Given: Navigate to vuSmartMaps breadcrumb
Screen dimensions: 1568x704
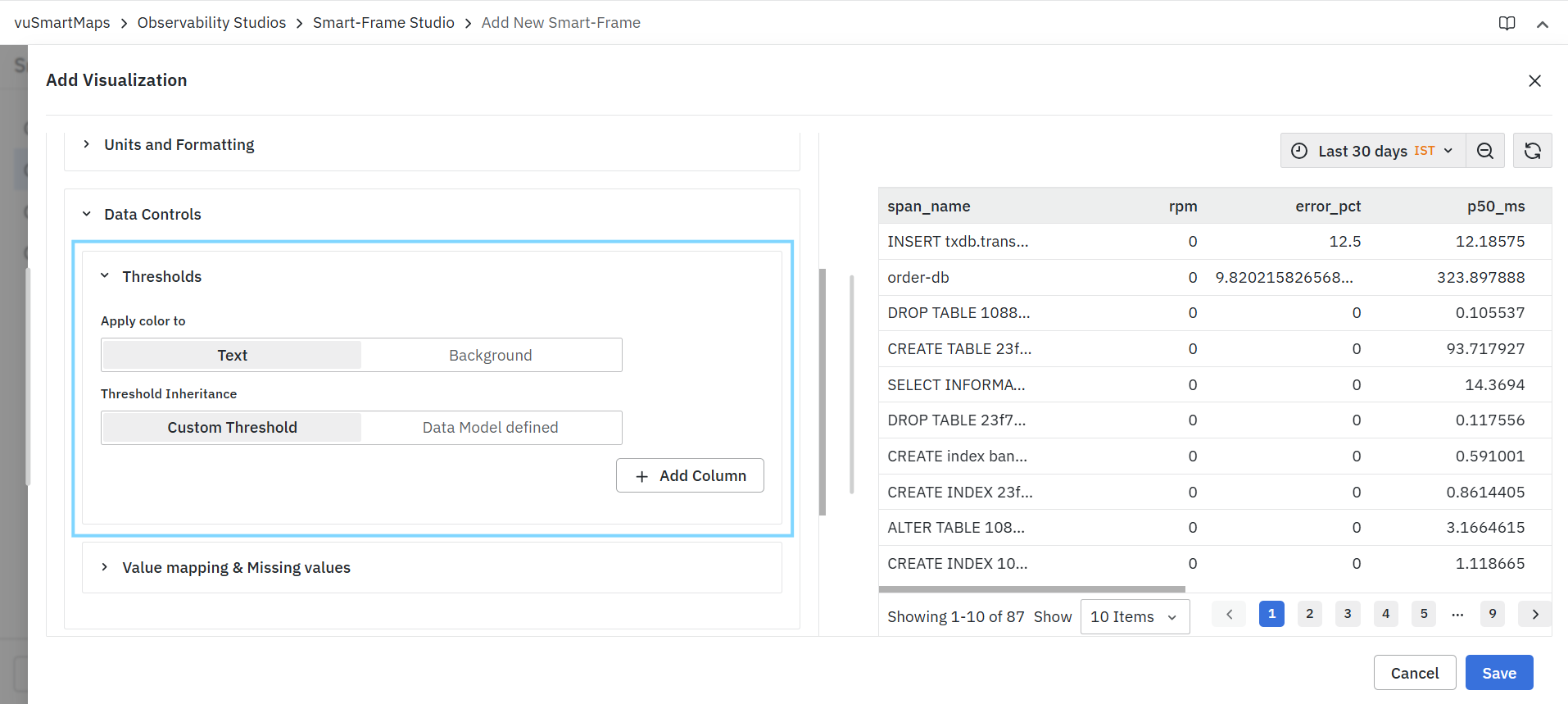Looking at the screenshot, I should point(62,23).
